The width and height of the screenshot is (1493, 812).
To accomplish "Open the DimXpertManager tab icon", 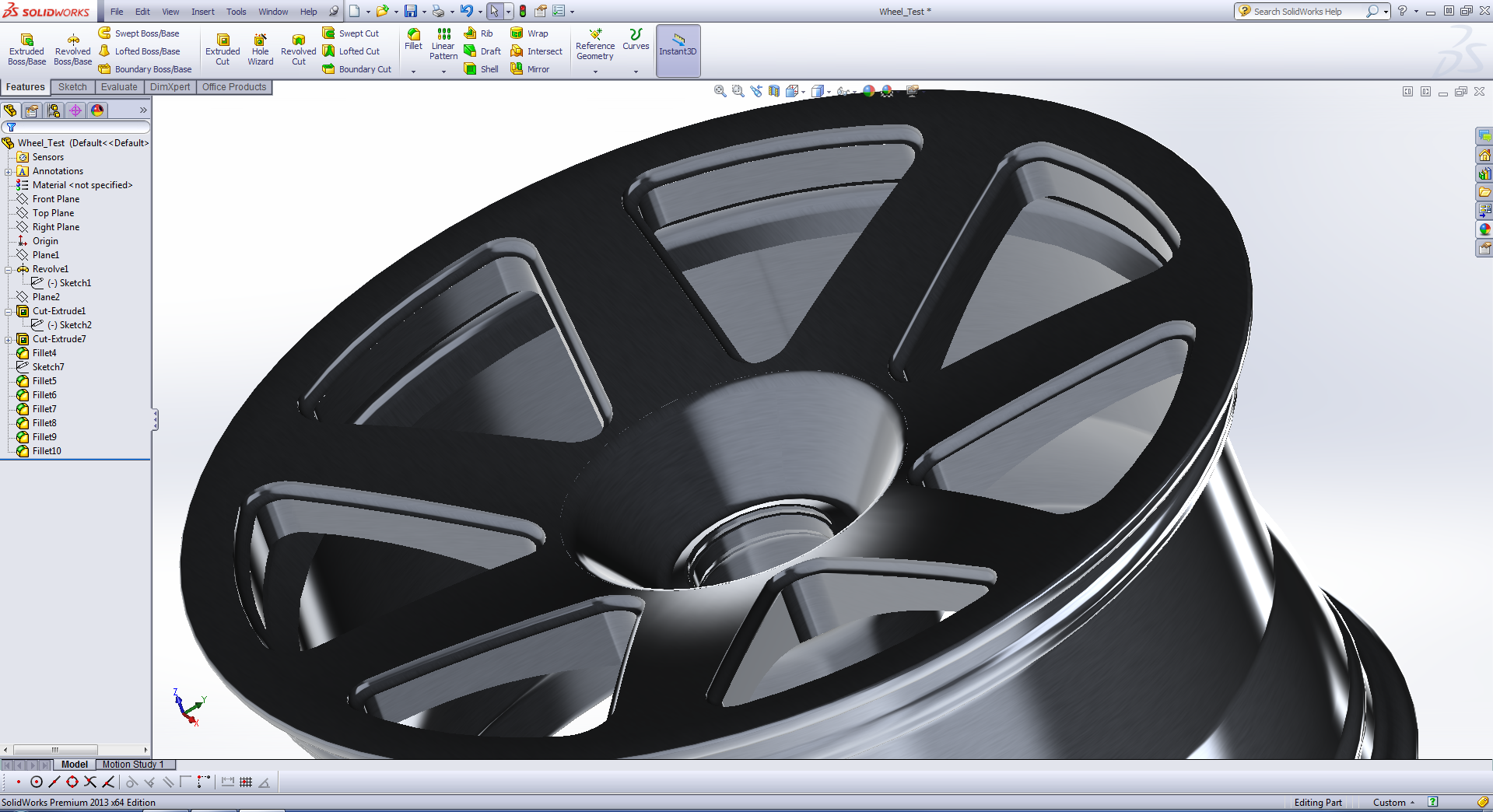I will pyautogui.click(x=75, y=110).
